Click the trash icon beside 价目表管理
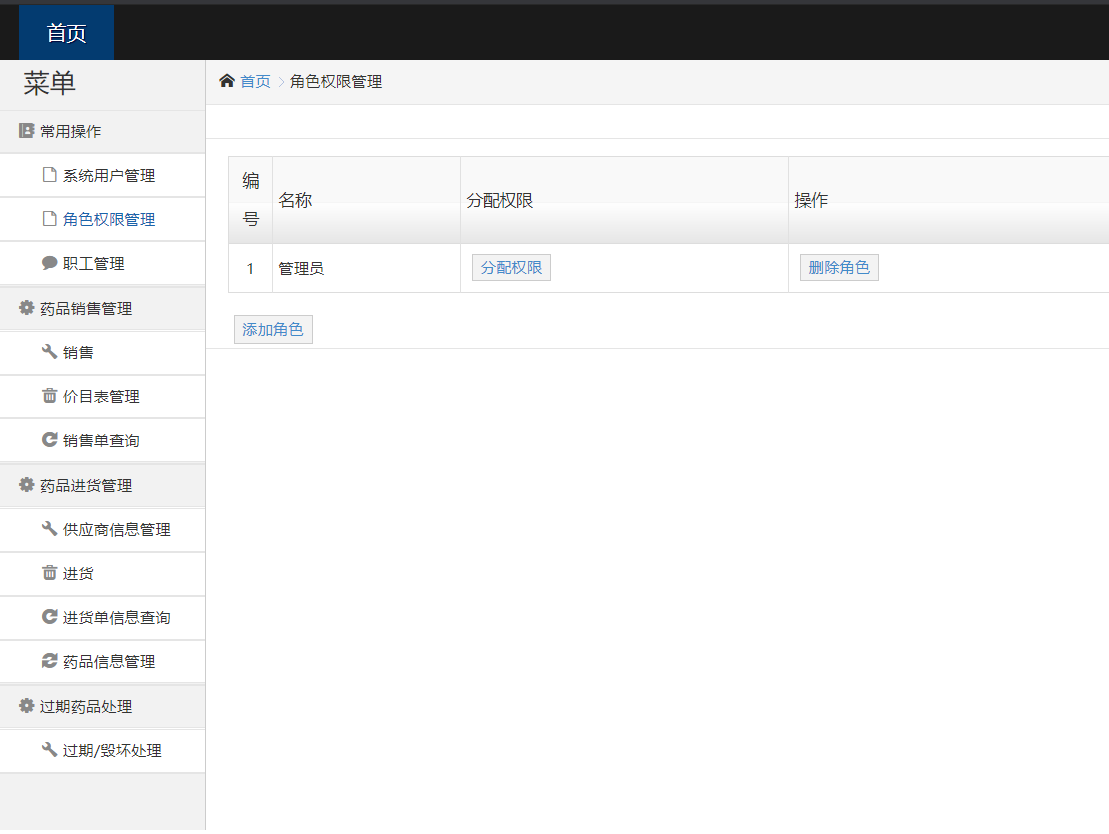The height and width of the screenshot is (834, 1109). 49,396
